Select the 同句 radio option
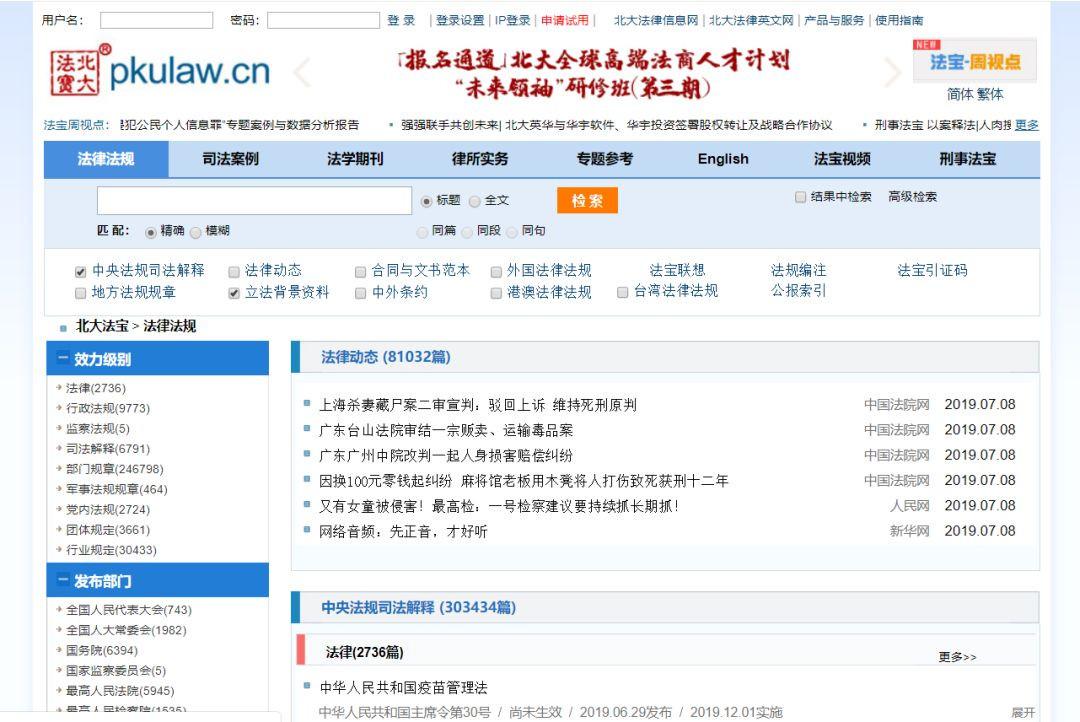This screenshot has width=1080, height=722. tap(512, 232)
